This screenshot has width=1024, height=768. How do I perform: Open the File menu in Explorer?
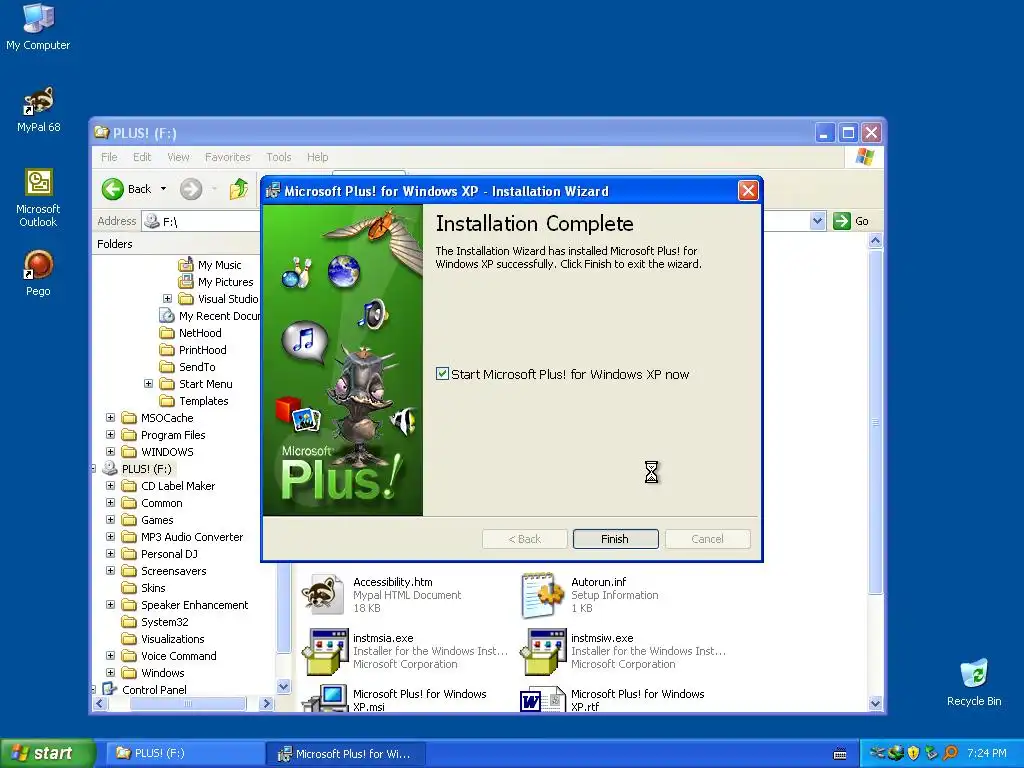tap(109, 157)
